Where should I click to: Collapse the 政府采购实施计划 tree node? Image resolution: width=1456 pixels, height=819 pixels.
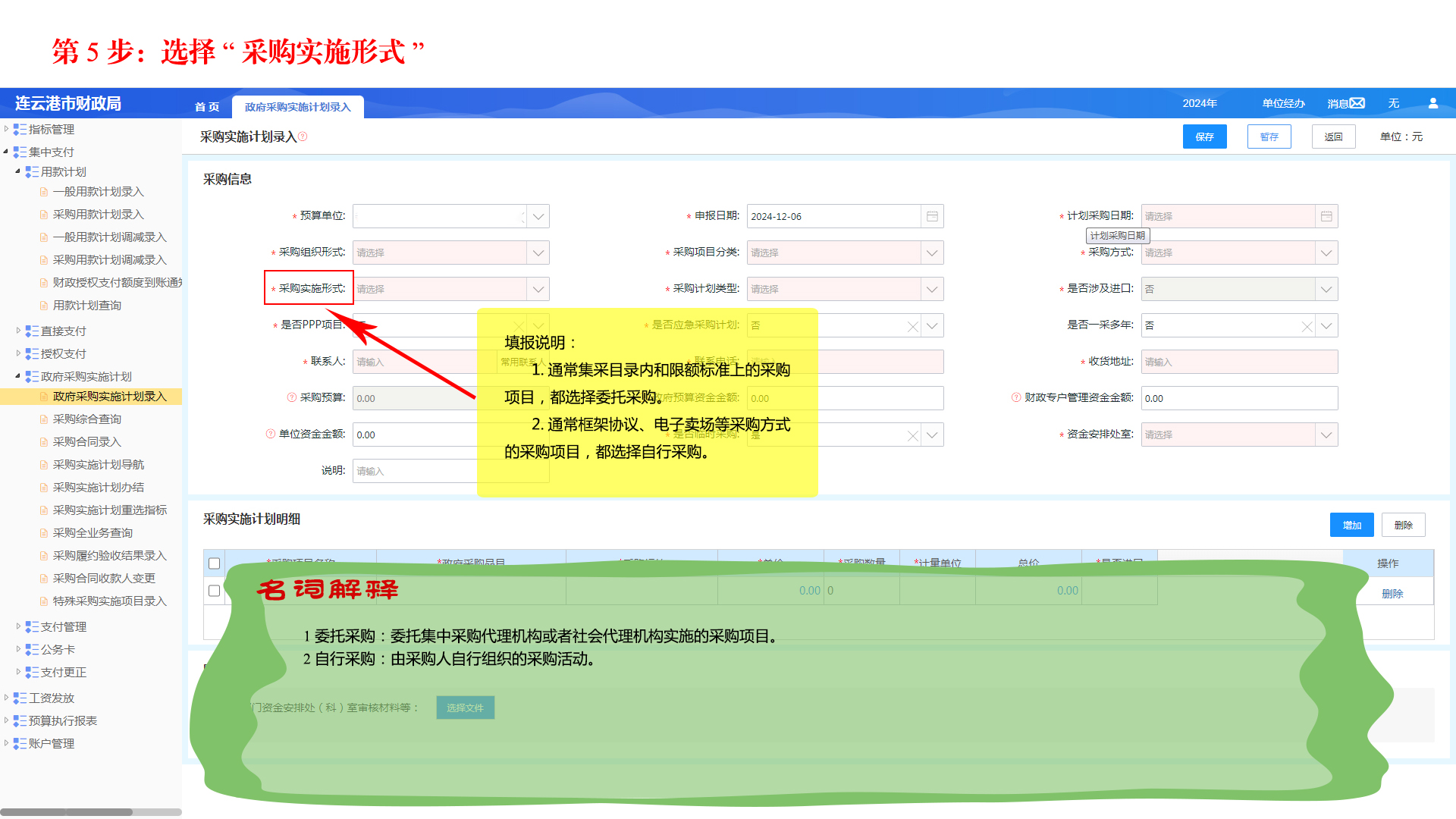tap(18, 376)
